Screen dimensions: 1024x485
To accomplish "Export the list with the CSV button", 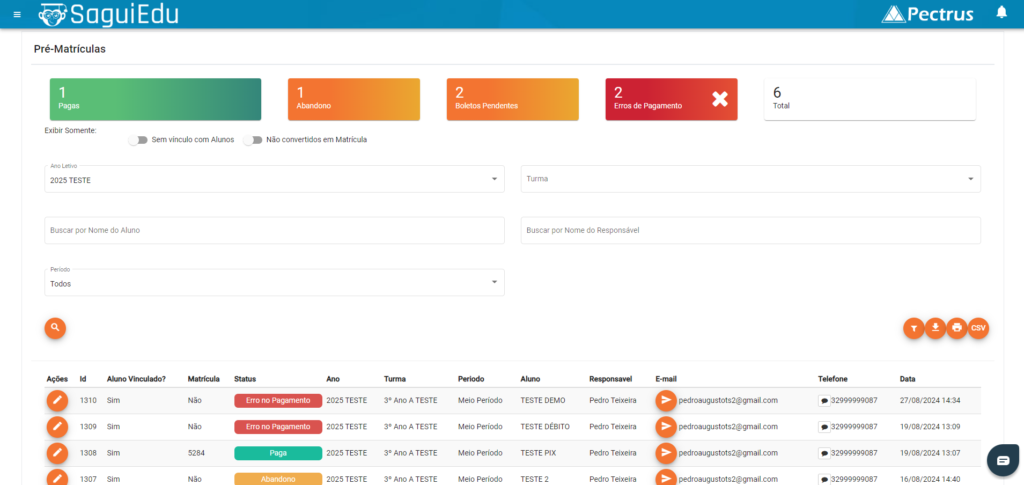I will [x=979, y=328].
